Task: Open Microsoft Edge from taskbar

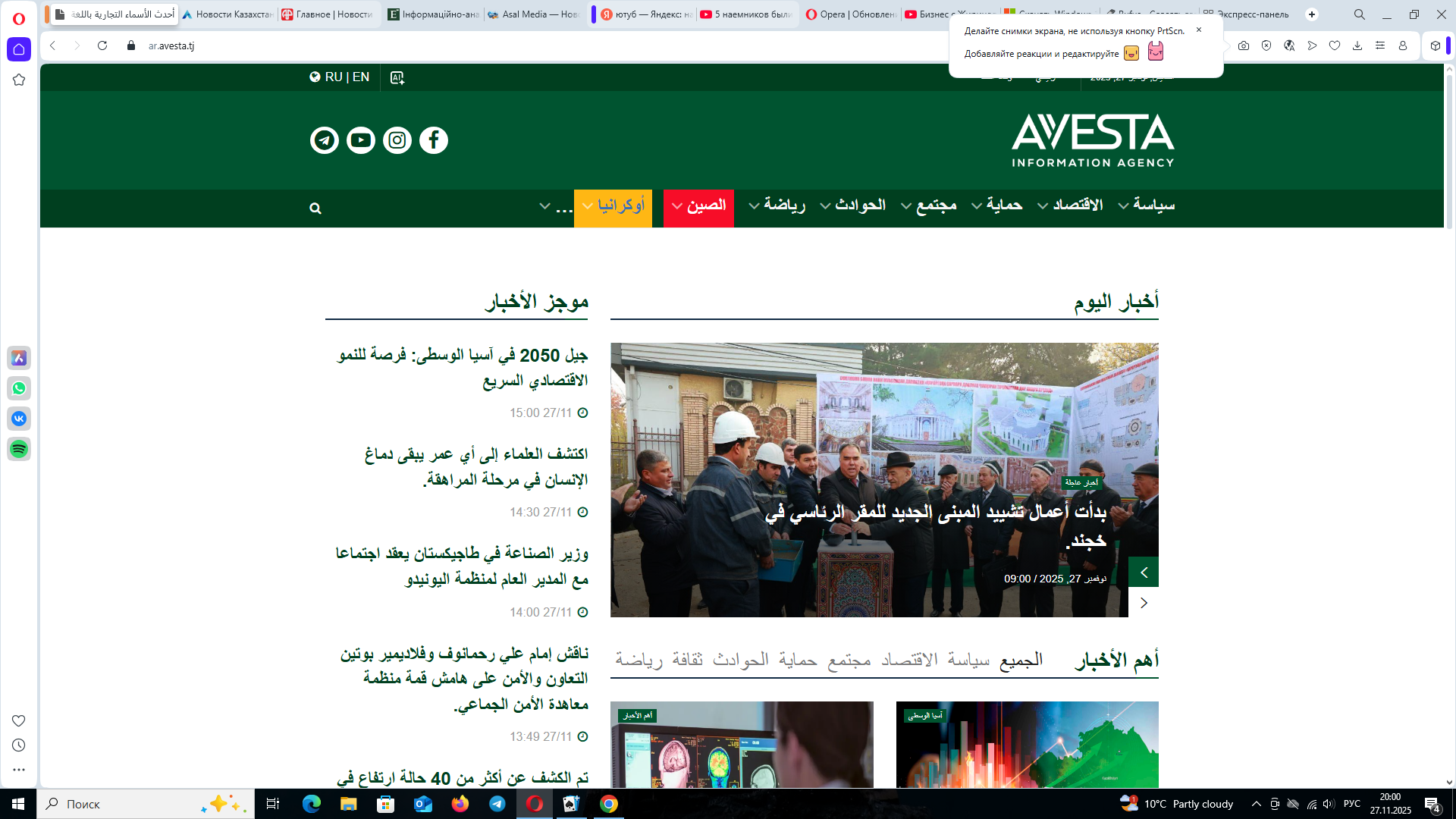Action: [312, 804]
